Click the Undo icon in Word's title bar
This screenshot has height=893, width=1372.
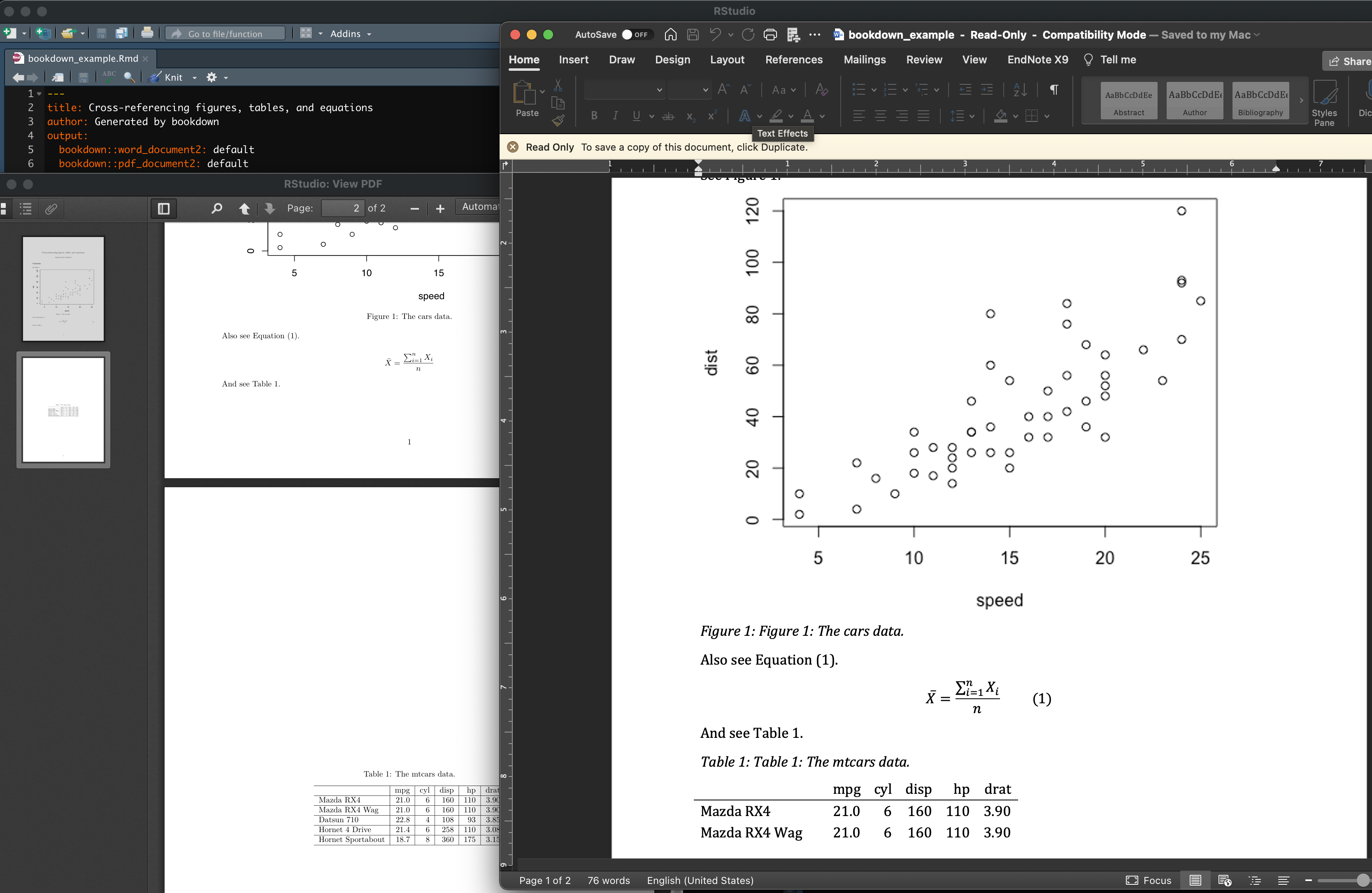coord(715,35)
